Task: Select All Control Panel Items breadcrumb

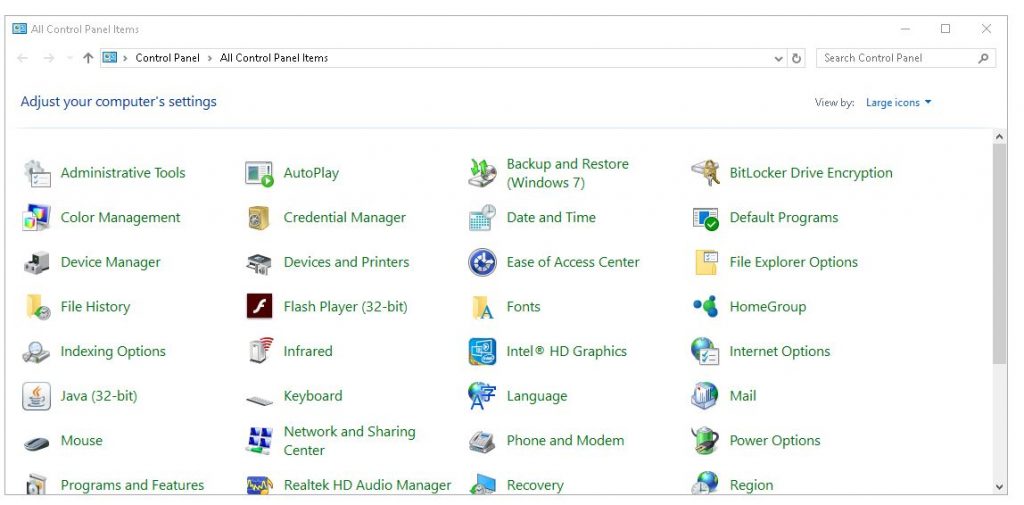Action: pos(274,58)
